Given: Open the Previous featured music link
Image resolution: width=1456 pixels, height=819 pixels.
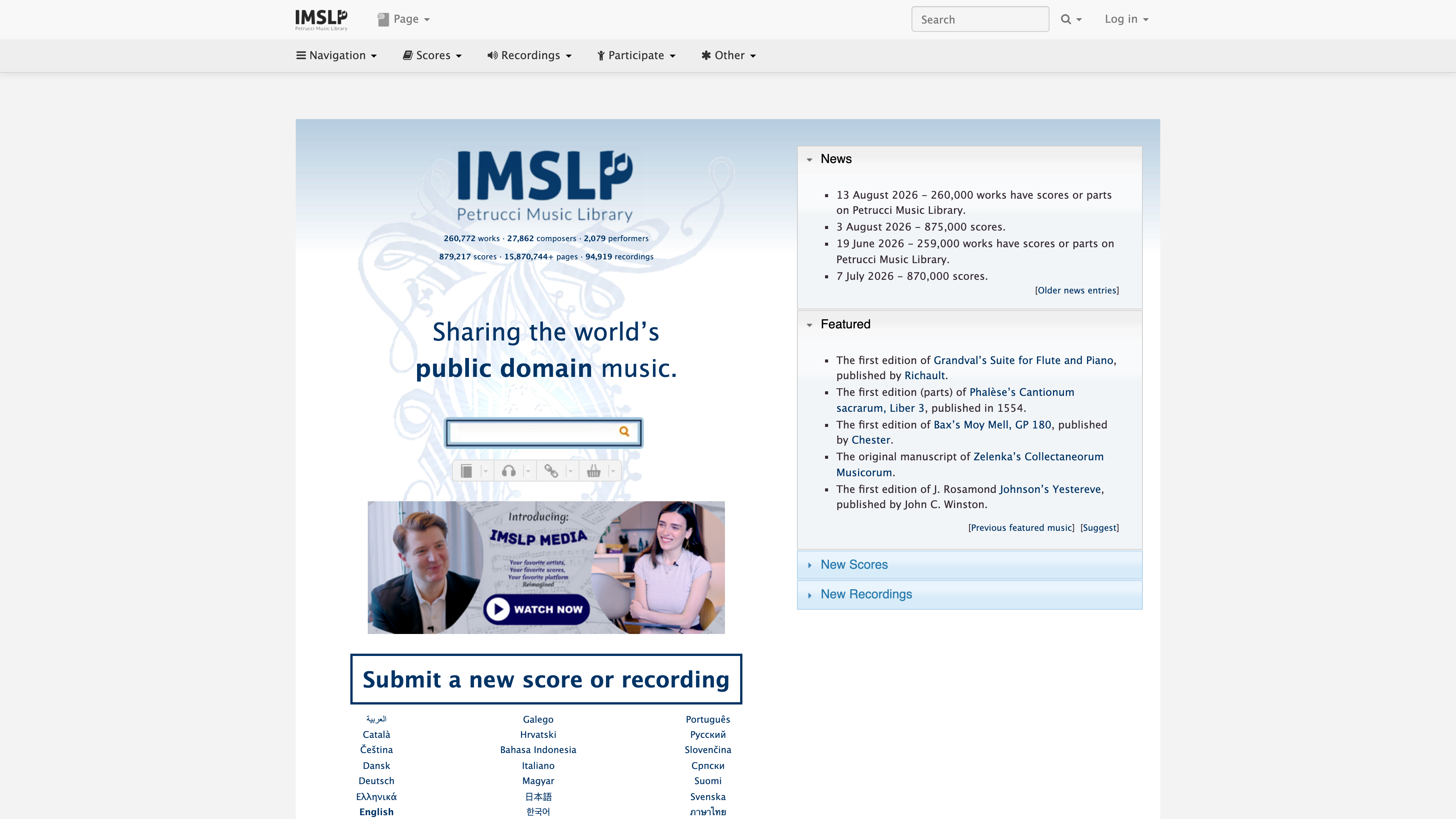Looking at the screenshot, I should (x=1021, y=528).
